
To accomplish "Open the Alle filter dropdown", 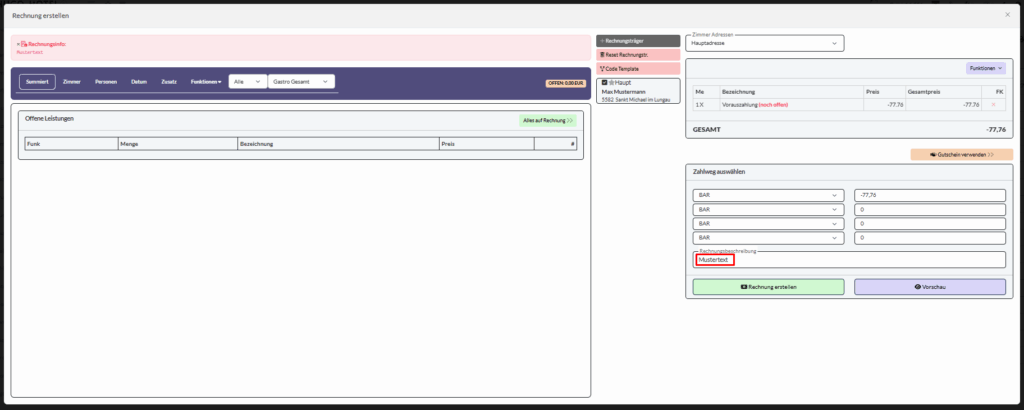I will (247, 82).
